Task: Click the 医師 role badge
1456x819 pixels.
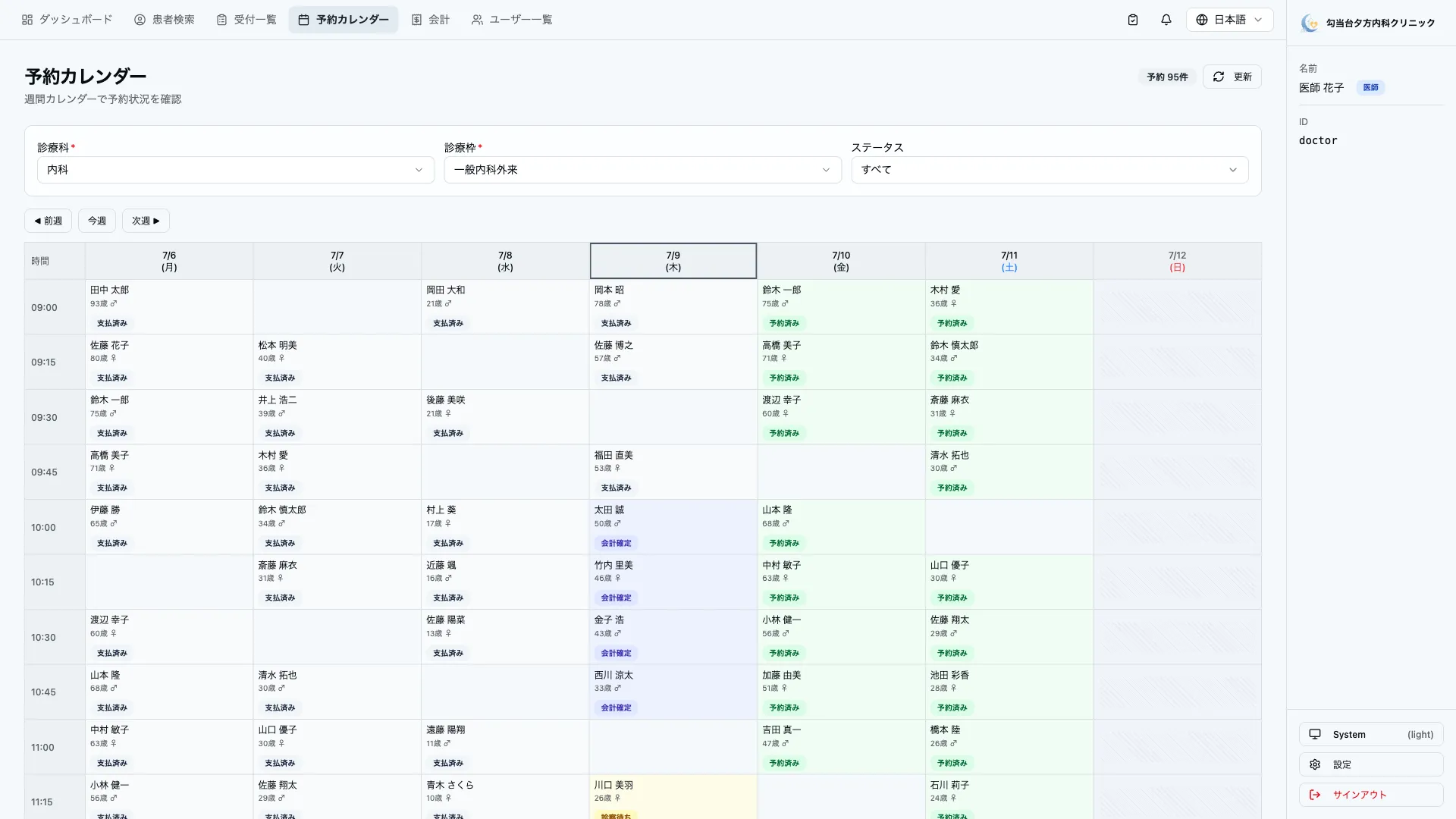Action: (1370, 87)
